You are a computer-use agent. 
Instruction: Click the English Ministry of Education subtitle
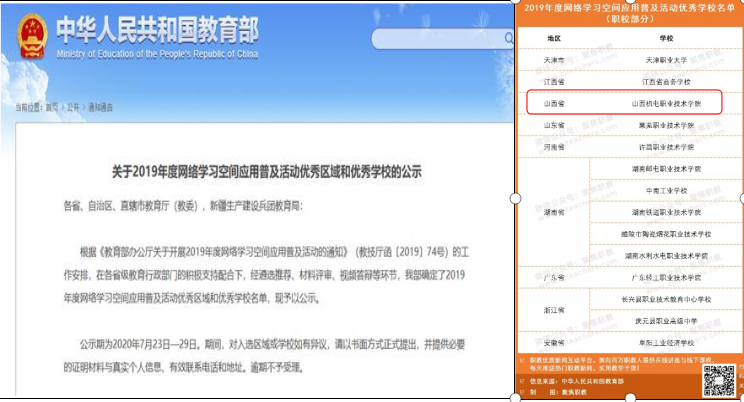coord(158,54)
